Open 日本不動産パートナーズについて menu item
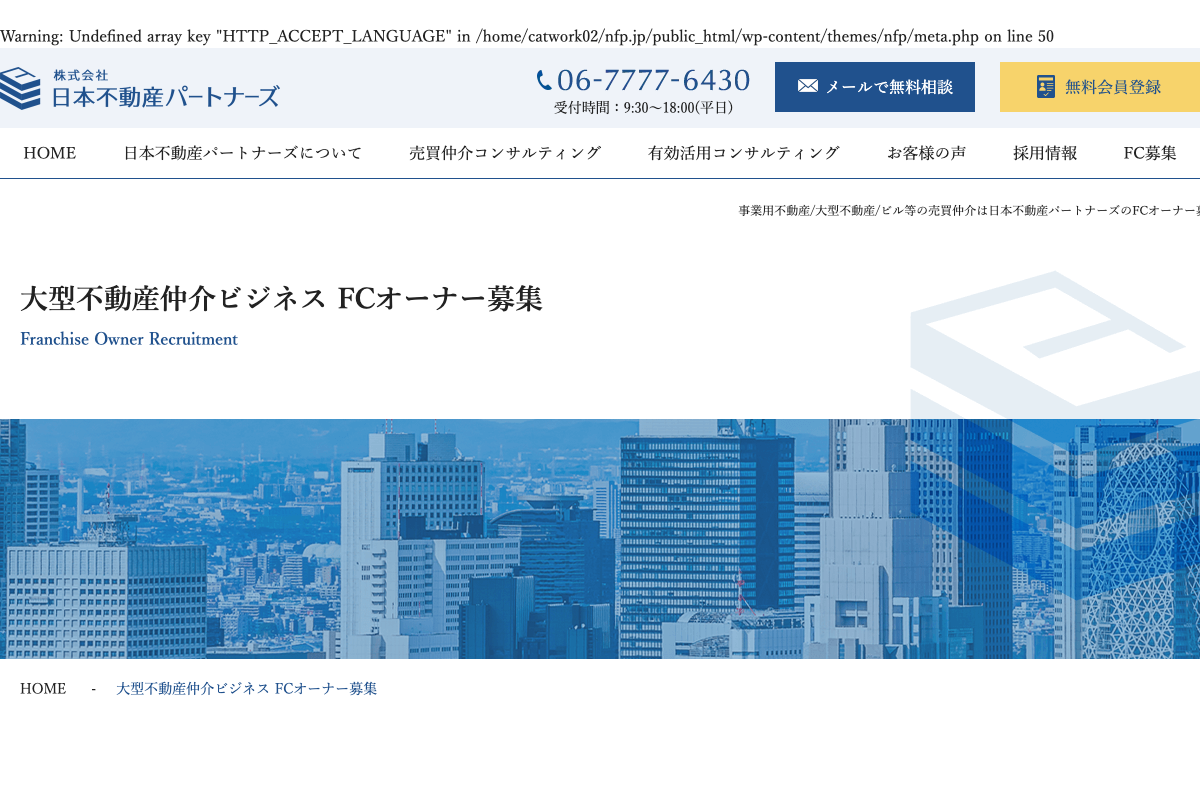 click(243, 153)
